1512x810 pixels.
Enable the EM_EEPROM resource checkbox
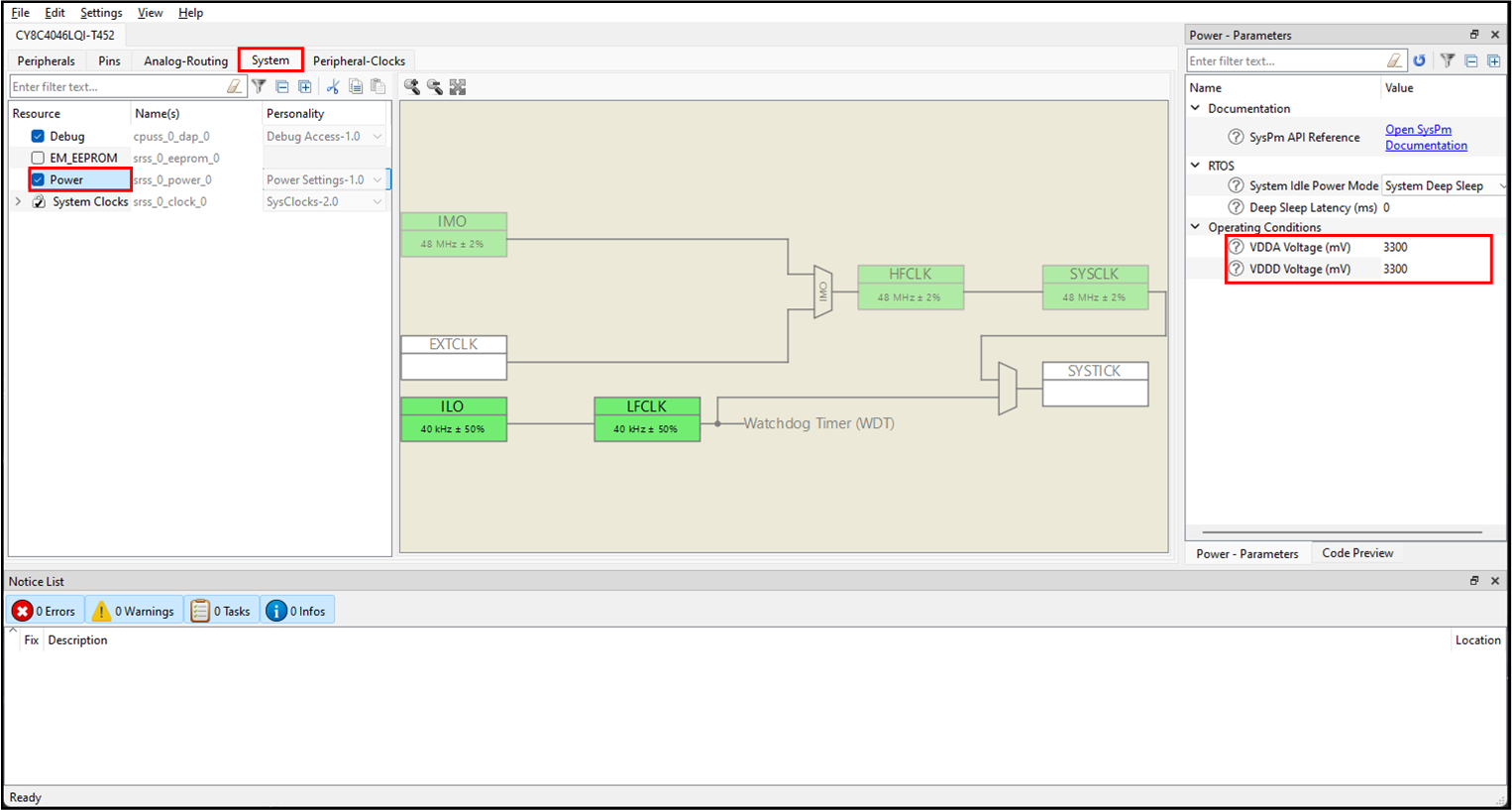coord(38,158)
